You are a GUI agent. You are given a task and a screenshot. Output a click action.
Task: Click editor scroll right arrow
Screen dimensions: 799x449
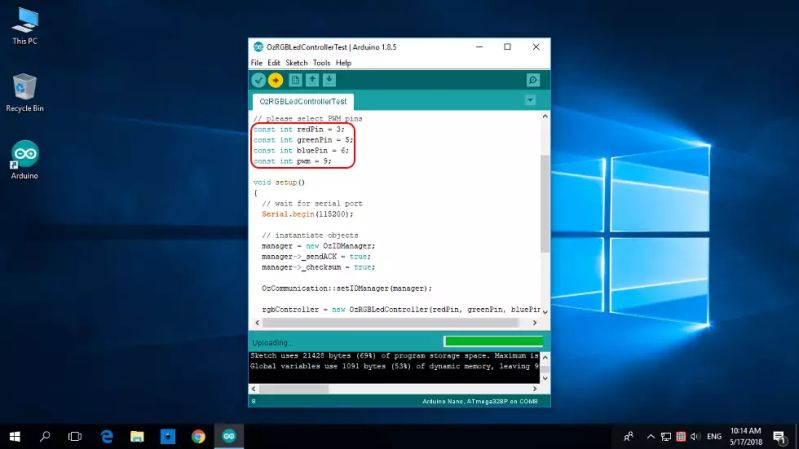click(535, 323)
